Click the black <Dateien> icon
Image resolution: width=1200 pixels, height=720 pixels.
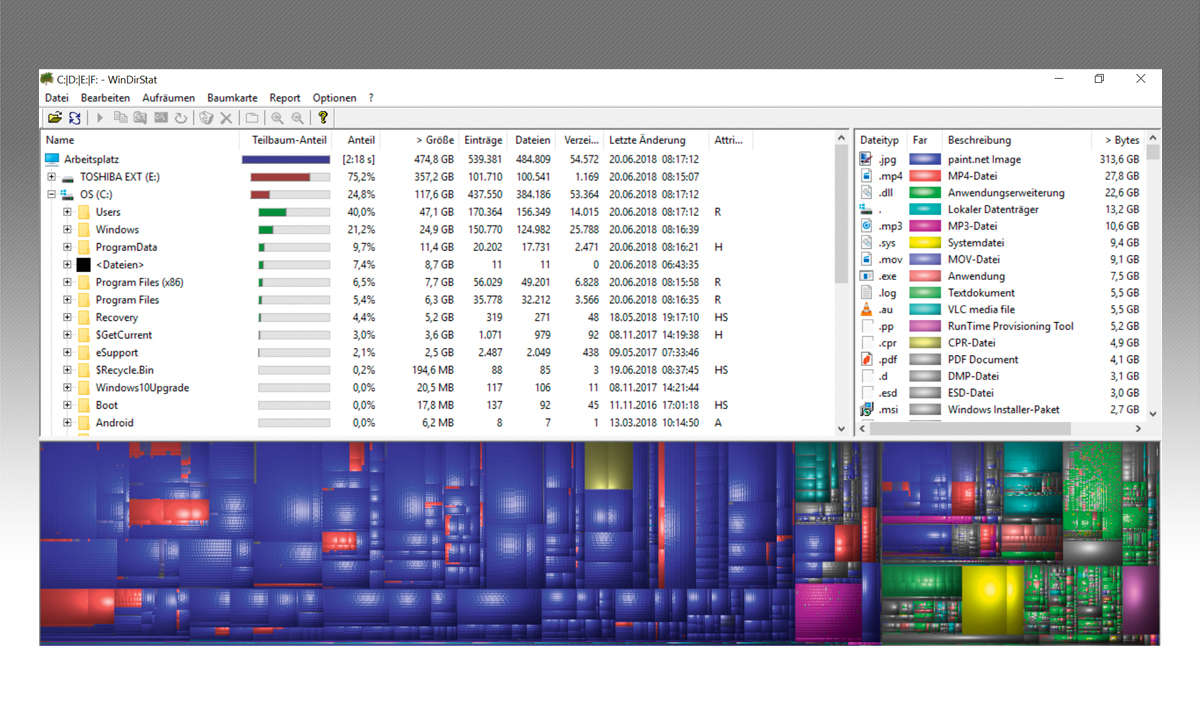coord(84,265)
